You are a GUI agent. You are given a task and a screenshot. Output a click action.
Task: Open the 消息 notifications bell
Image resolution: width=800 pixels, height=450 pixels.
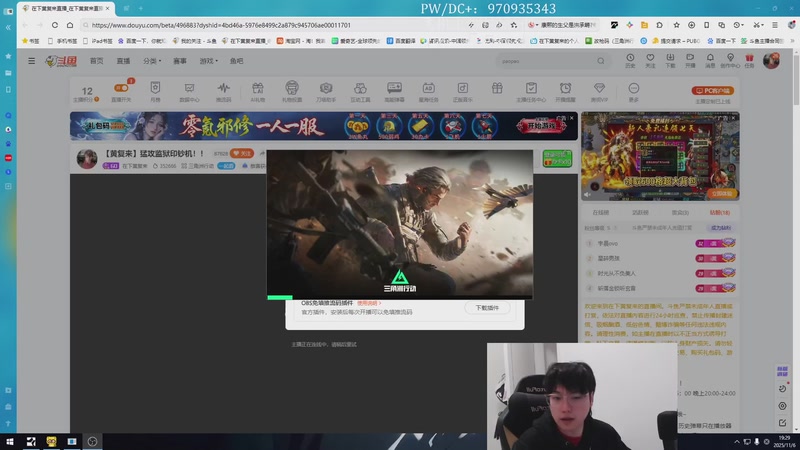tap(710, 60)
